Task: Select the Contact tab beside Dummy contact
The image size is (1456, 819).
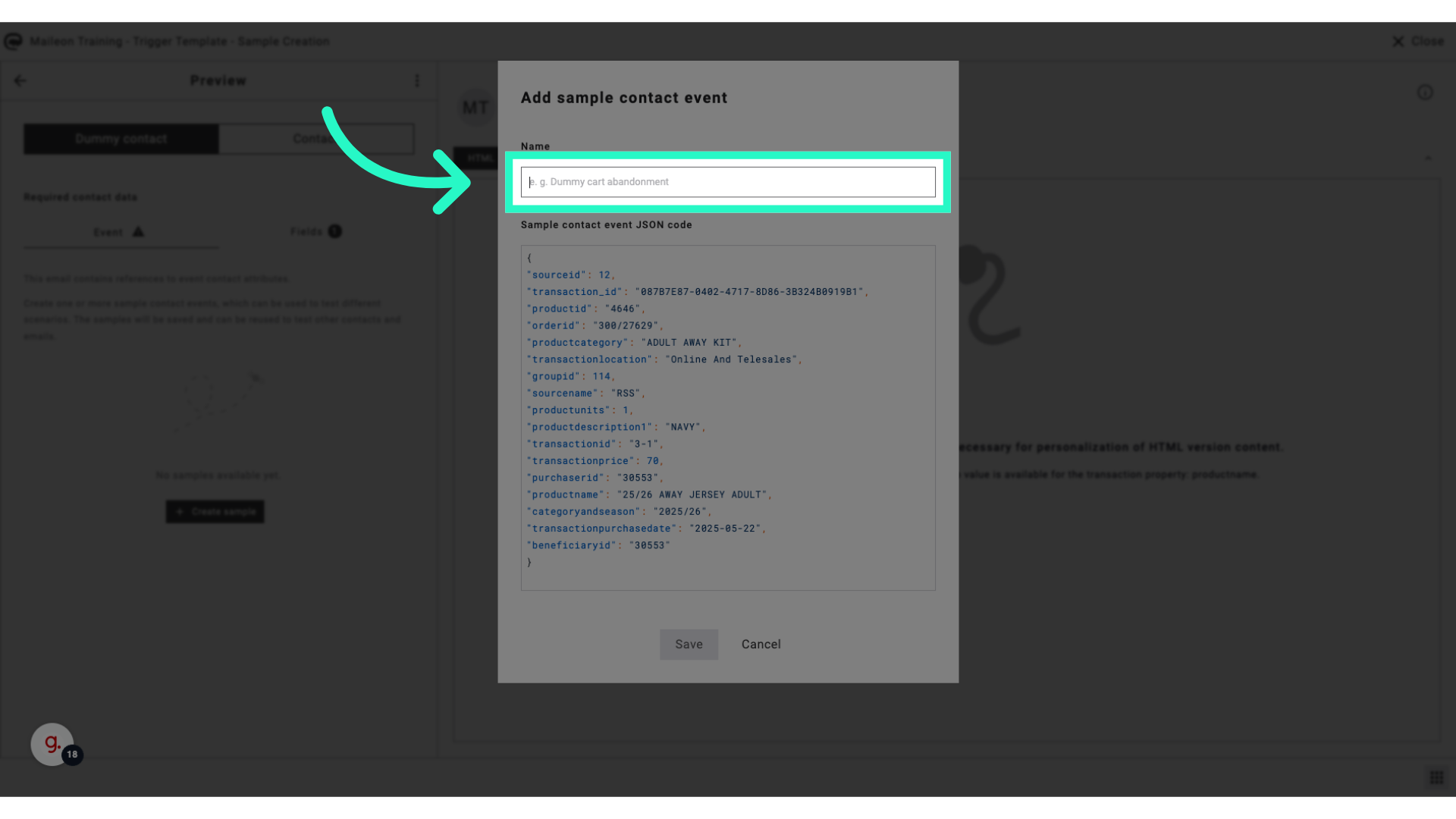Action: 317,139
